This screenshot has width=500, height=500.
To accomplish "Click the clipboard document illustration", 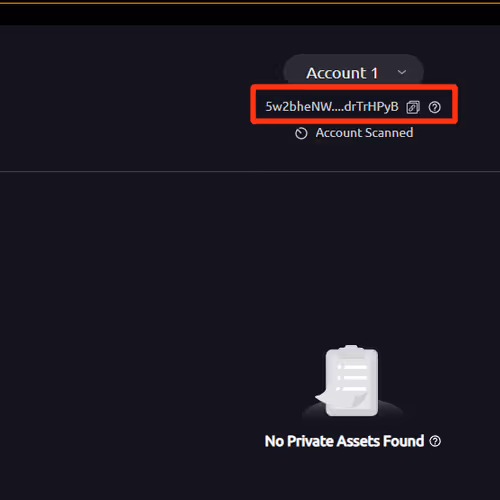I will click(351, 381).
